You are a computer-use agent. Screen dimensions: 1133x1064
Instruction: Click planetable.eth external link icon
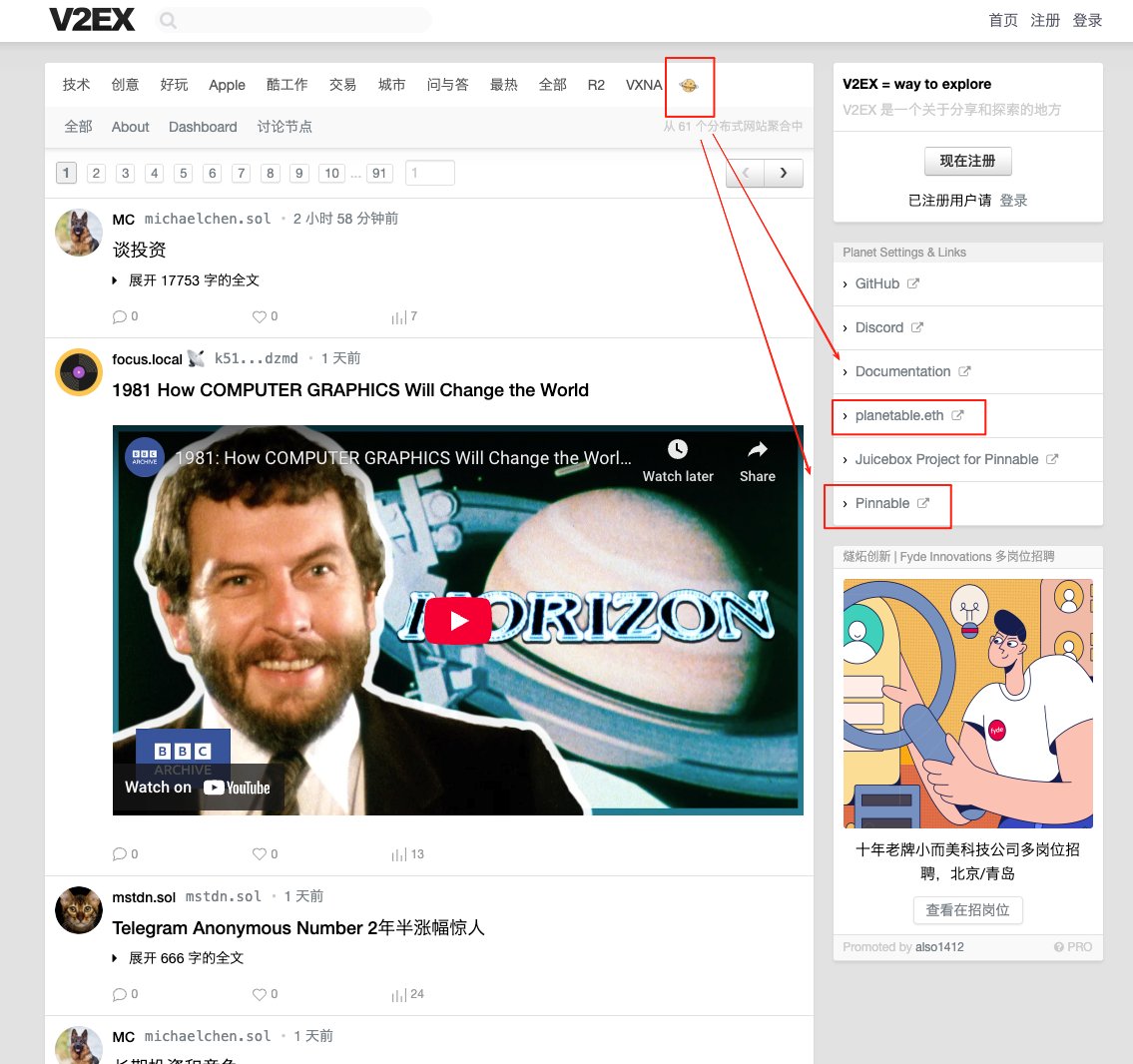[957, 415]
